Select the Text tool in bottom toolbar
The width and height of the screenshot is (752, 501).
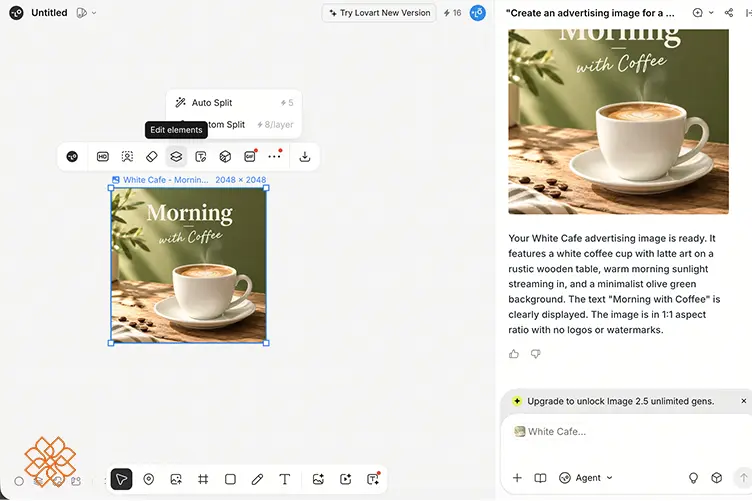284,479
